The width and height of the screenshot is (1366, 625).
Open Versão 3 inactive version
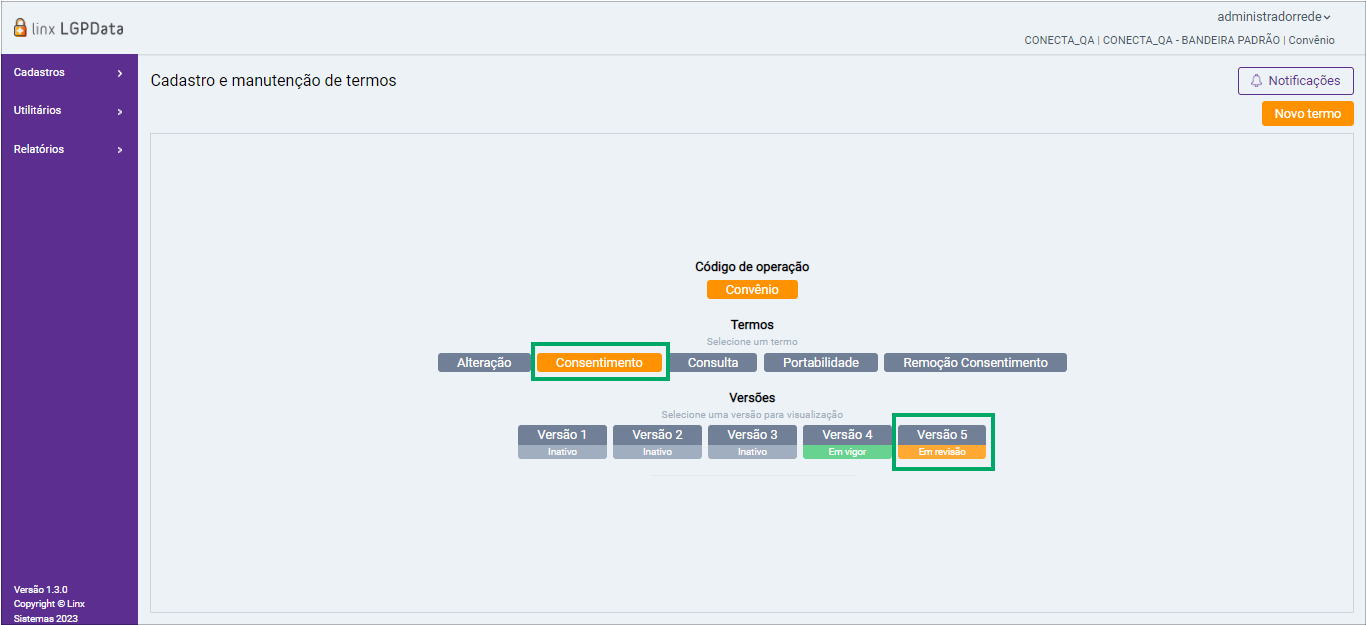[x=752, y=435]
